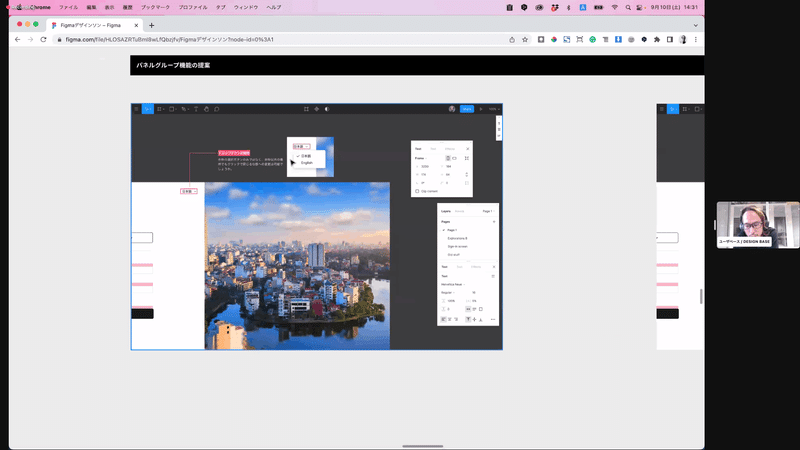
Task: Click the font size field showing 16
Action: pyautogui.click(x=474, y=293)
